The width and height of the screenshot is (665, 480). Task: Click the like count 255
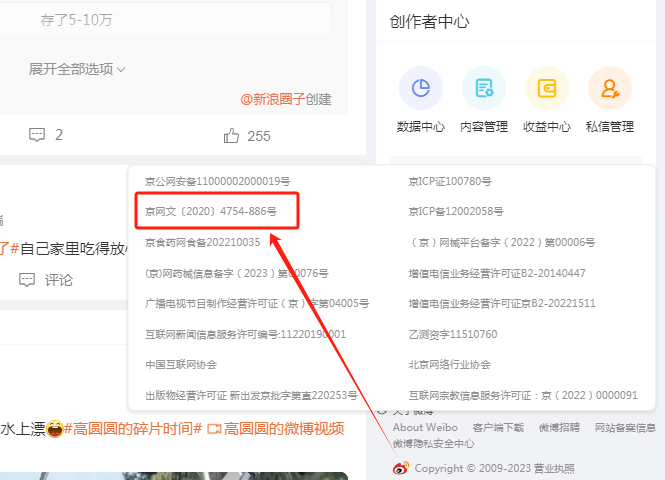(259, 136)
